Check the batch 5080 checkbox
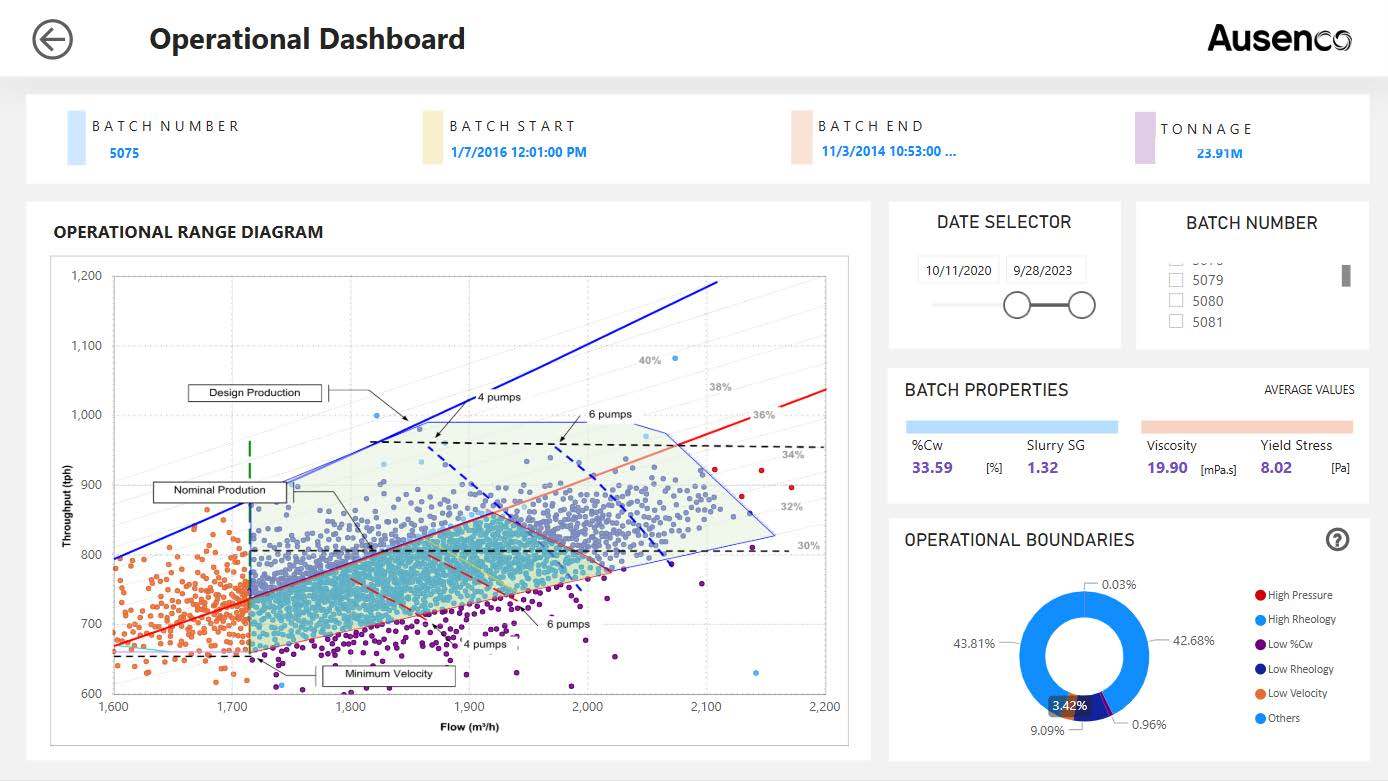 1176,301
